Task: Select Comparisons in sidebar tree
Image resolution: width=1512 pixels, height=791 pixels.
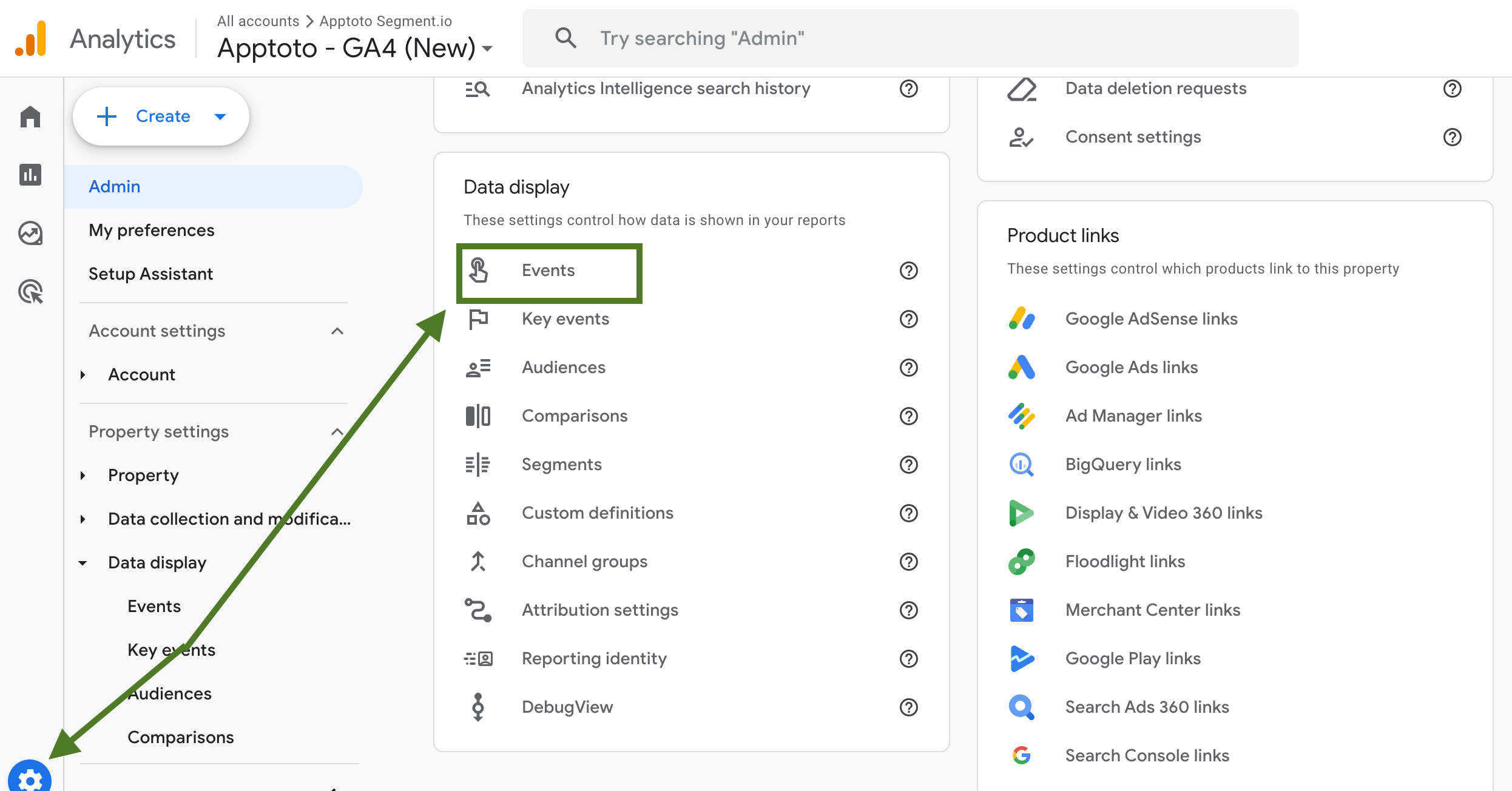Action: [180, 738]
